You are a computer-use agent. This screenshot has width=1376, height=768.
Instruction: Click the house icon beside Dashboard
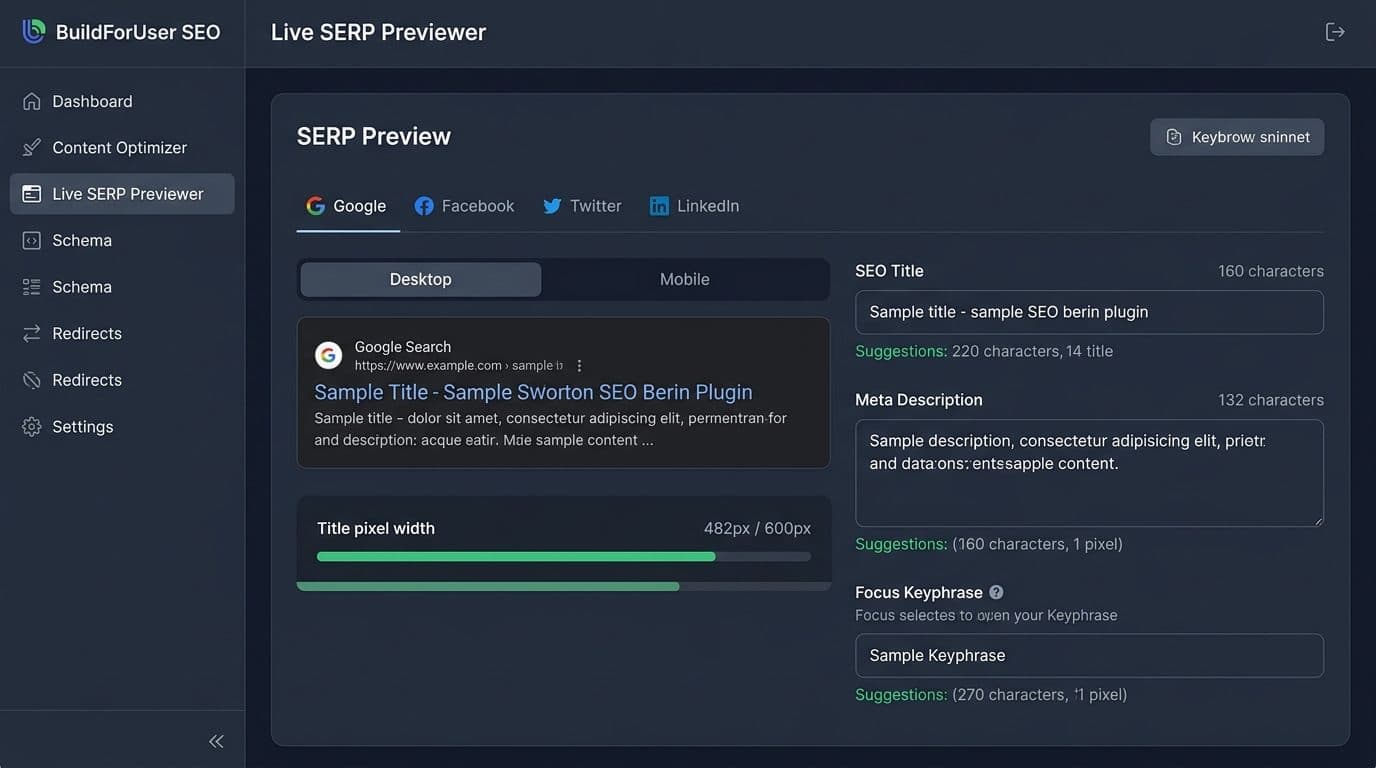(x=32, y=101)
